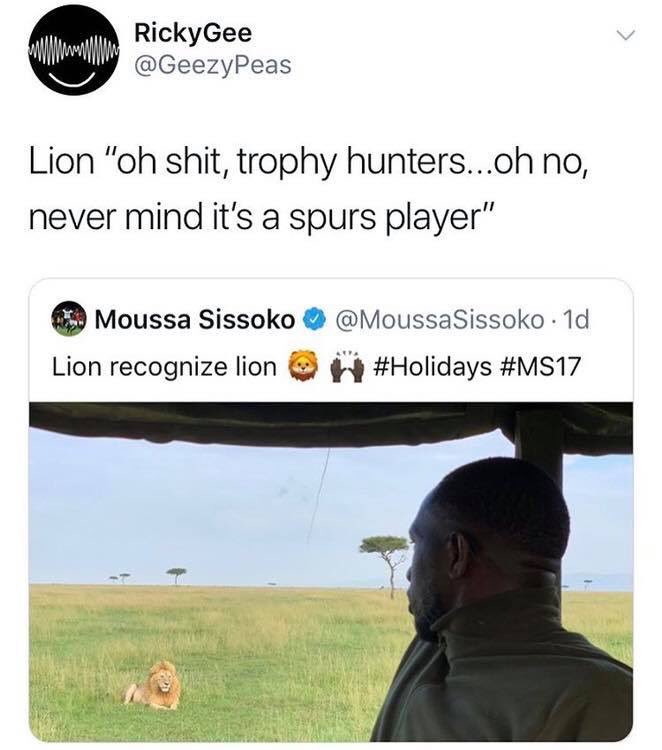Expand the tweet options chevron

(x=625, y=35)
